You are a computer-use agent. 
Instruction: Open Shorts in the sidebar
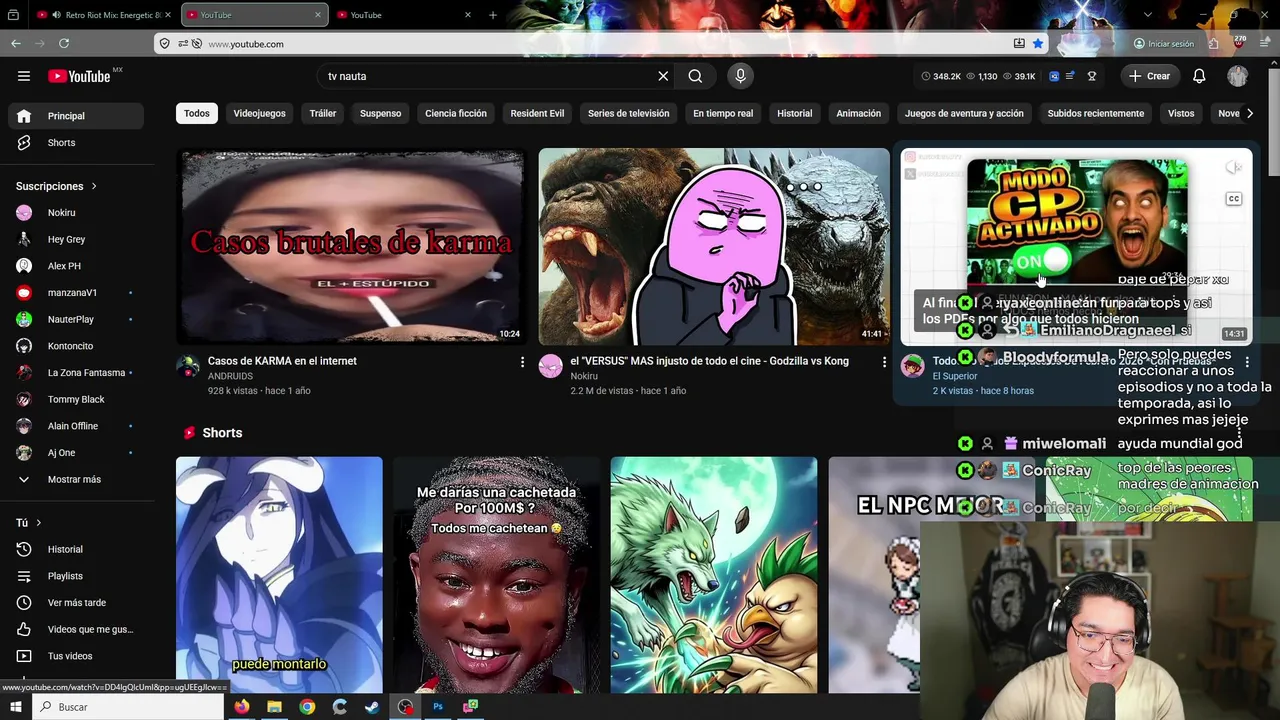point(76,143)
